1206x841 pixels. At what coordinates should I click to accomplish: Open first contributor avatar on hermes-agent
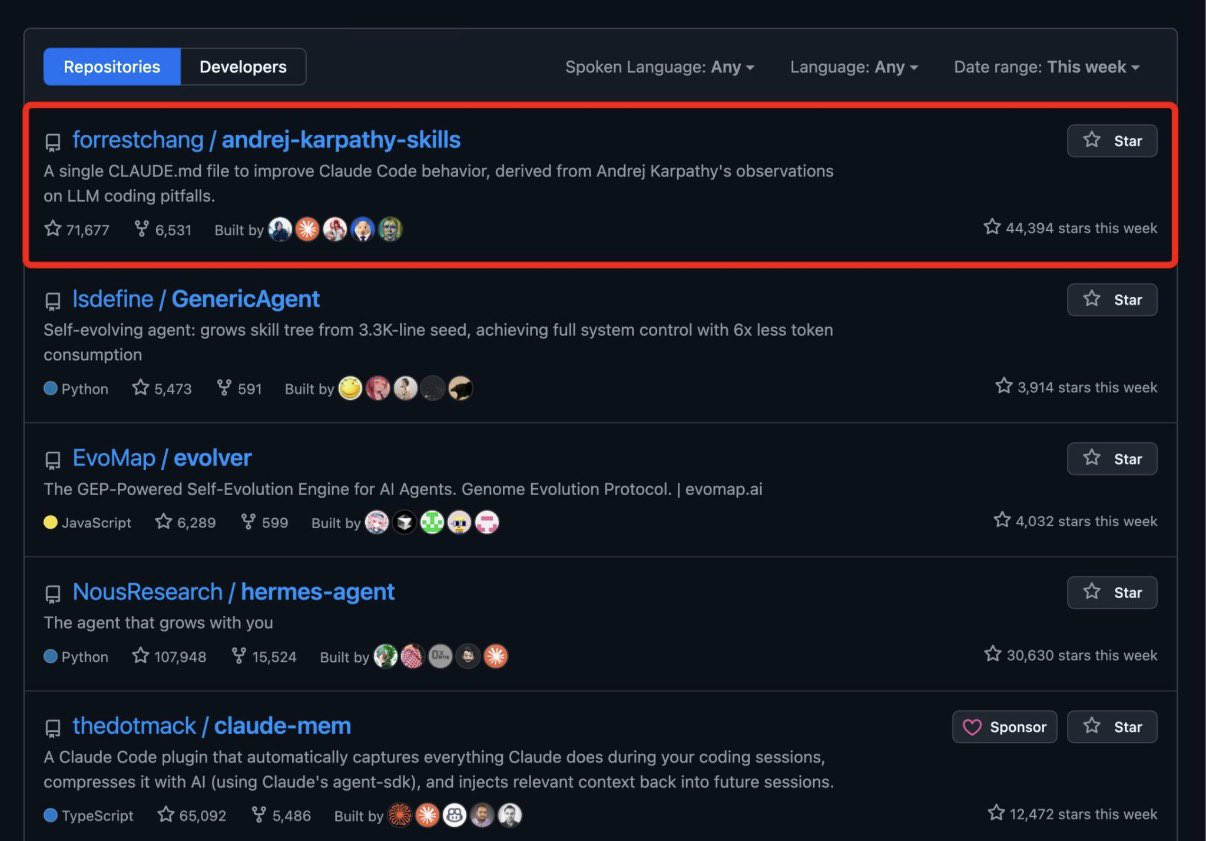click(385, 656)
